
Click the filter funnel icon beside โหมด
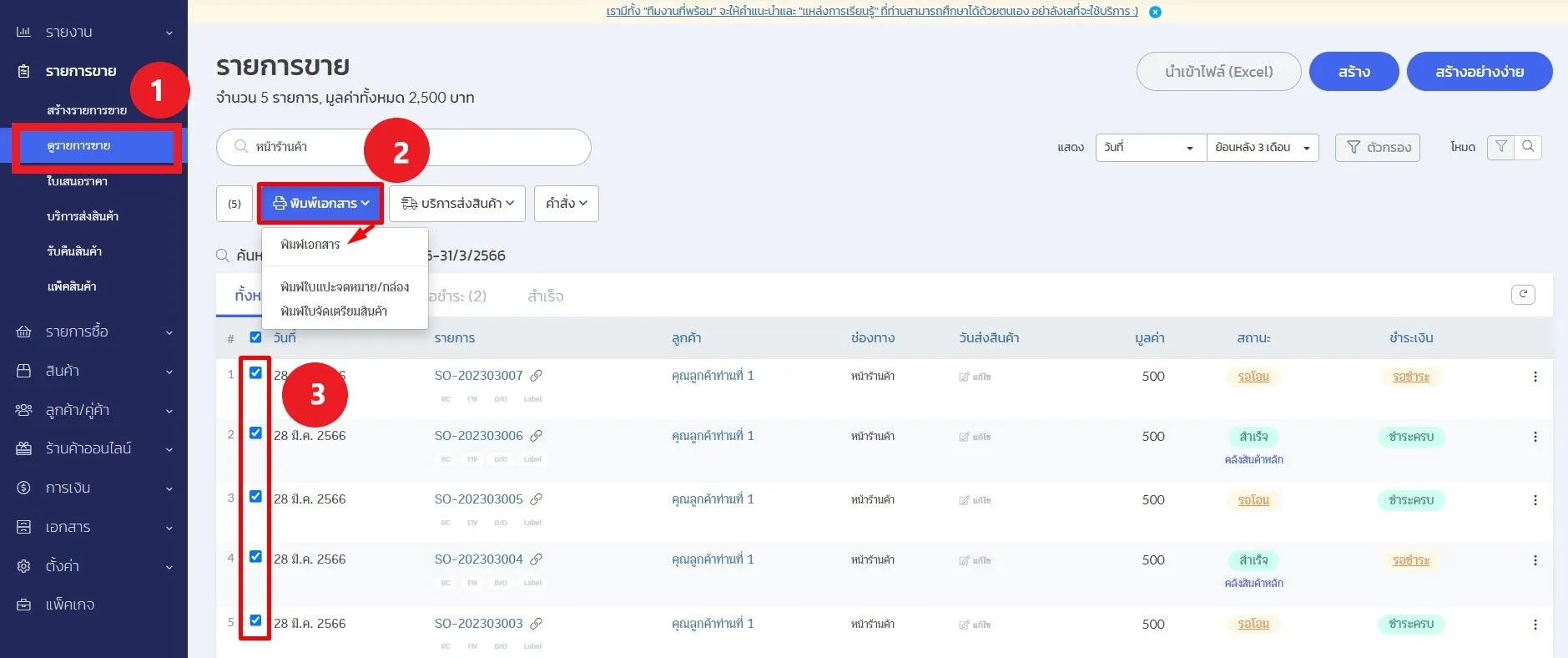pyautogui.click(x=1500, y=147)
